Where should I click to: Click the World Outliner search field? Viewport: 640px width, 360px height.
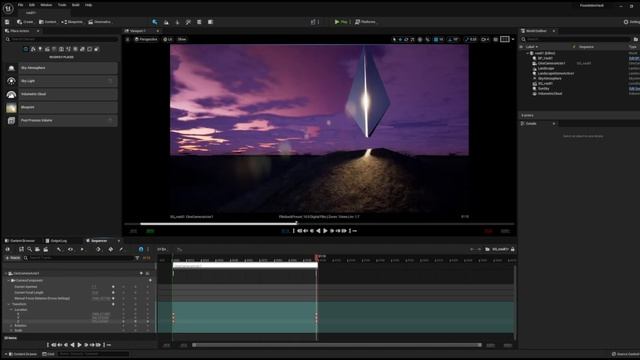pyautogui.click(x=576, y=39)
